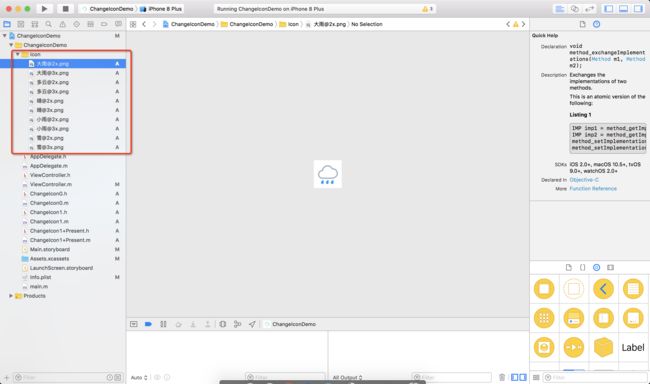Open Simulate Location arrow
The height and width of the screenshot is (384, 650).
click(x=252, y=324)
